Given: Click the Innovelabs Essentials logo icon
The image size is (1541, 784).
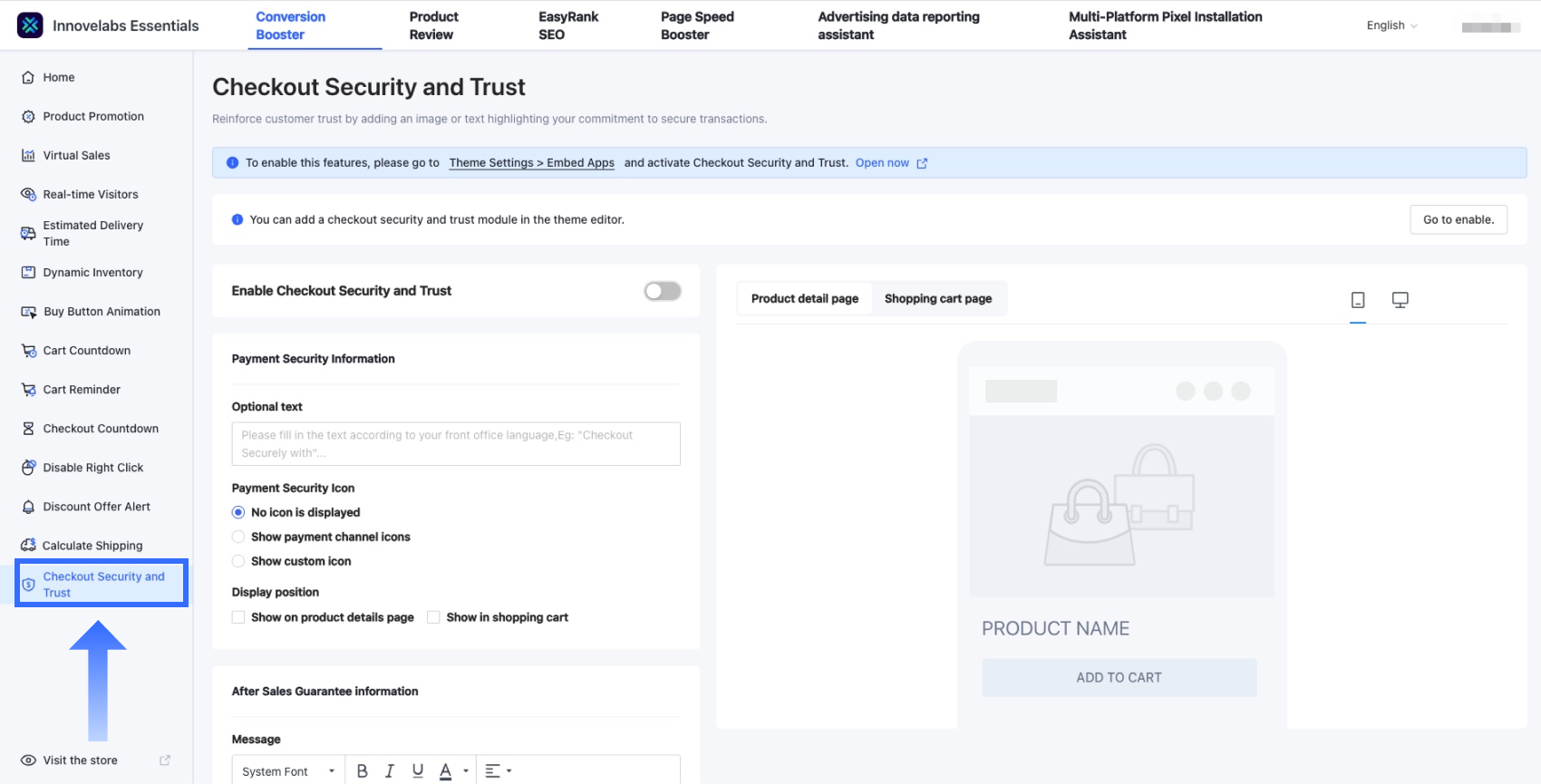Looking at the screenshot, I should 30,25.
